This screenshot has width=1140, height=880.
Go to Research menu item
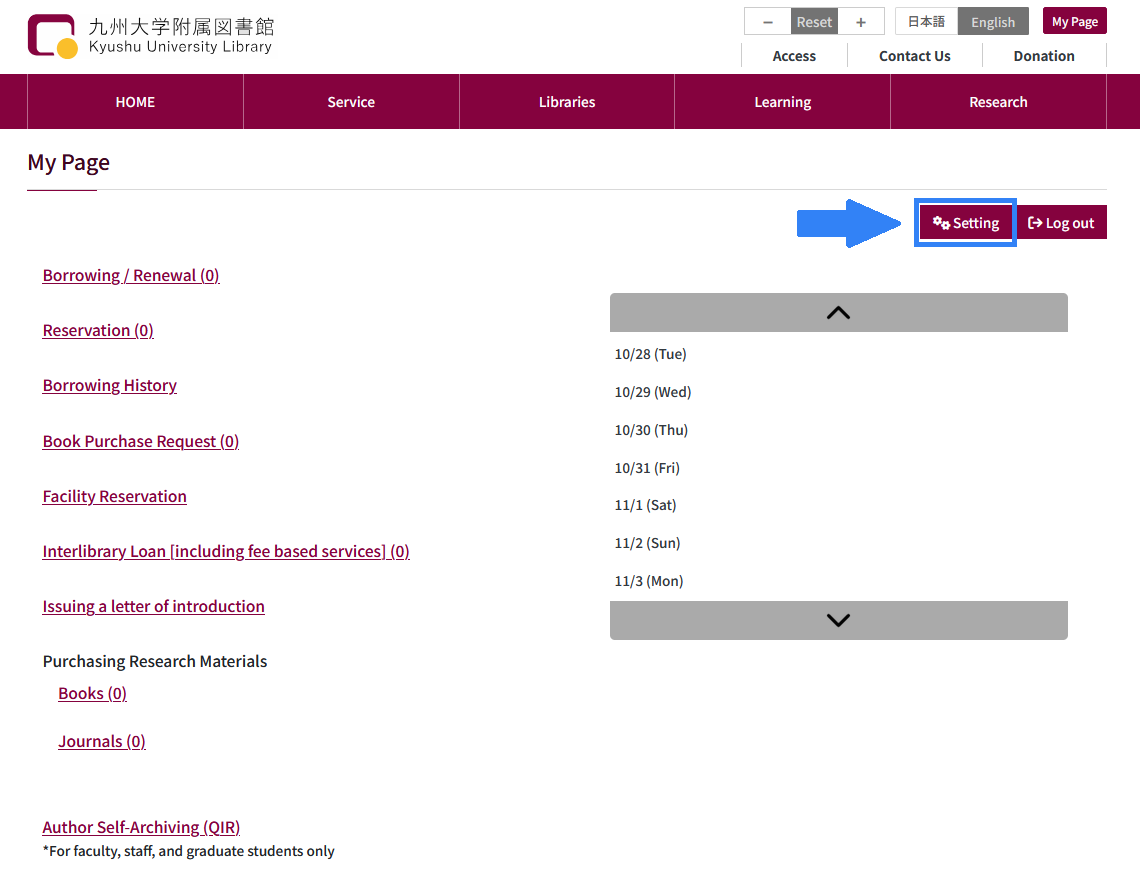(x=998, y=102)
